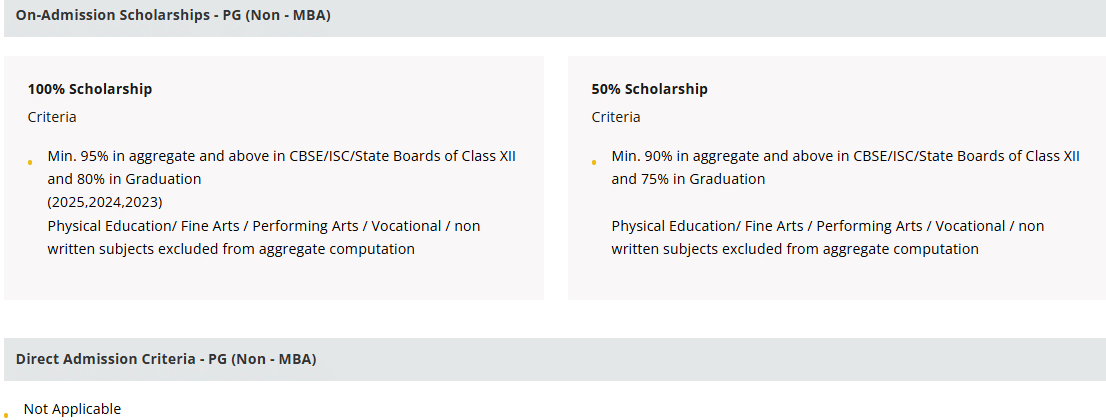1106x420 pixels.
Task: Click the yellow bullet in 50% Scholarship card
Action: point(594,162)
